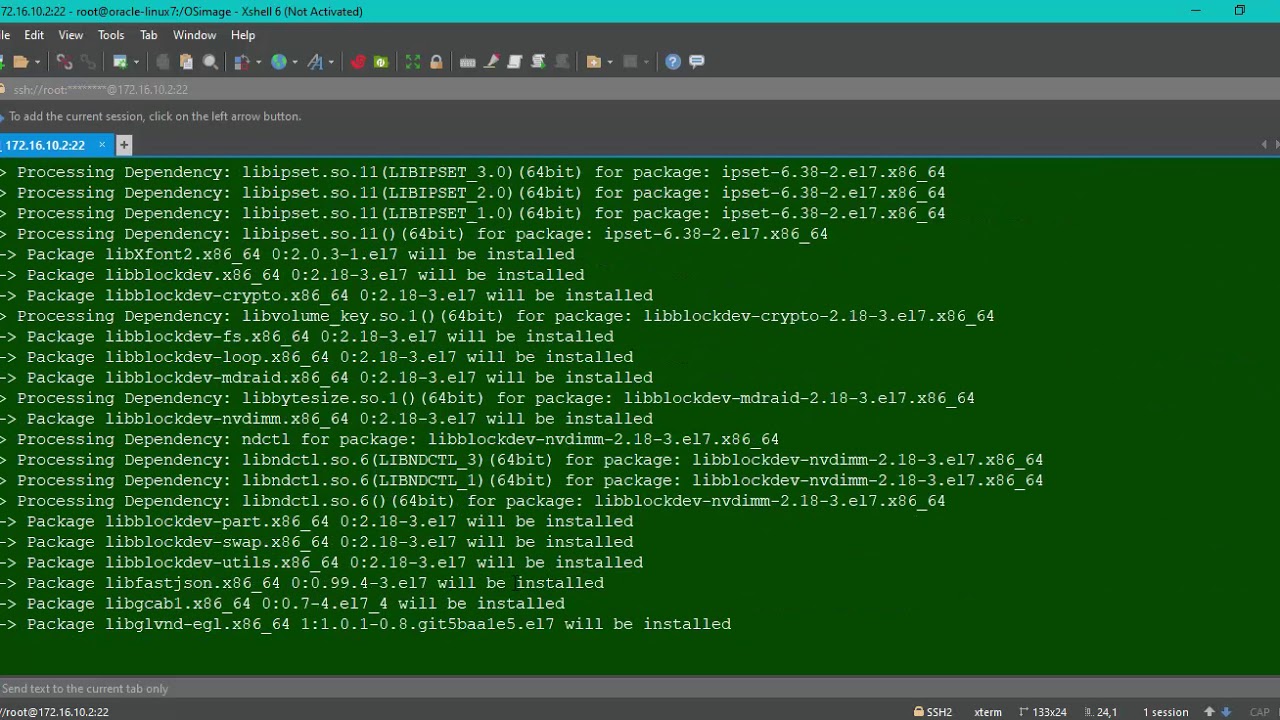Click the 133x24 terminal size status
The width and height of the screenshot is (1280, 720).
[1043, 712]
